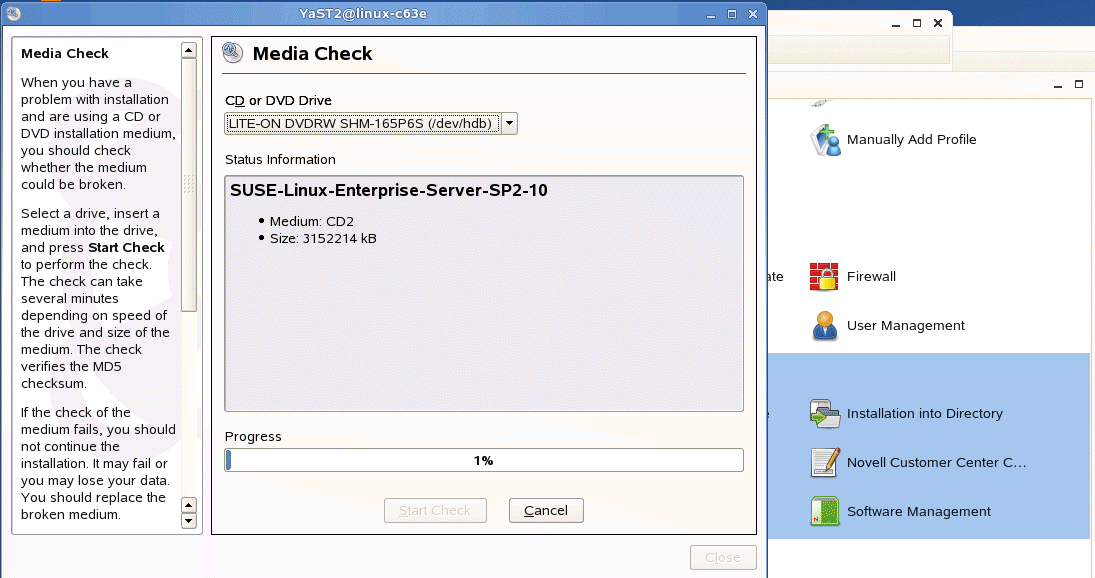This screenshot has height=578, width=1095.
Task: Click the bold Start Check text in help
Action: pyautogui.click(x=126, y=247)
